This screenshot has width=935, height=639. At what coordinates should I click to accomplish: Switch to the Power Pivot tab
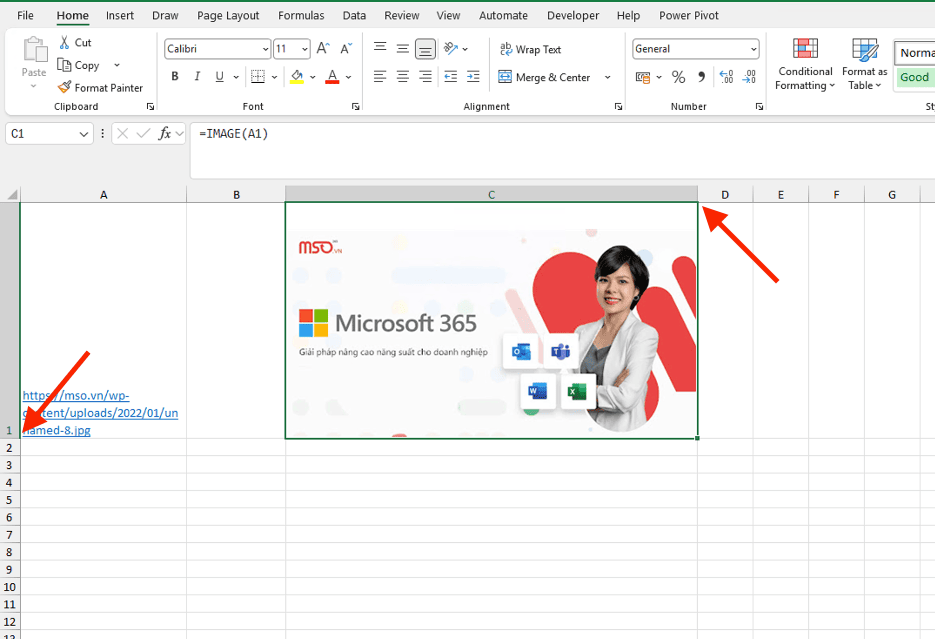689,15
